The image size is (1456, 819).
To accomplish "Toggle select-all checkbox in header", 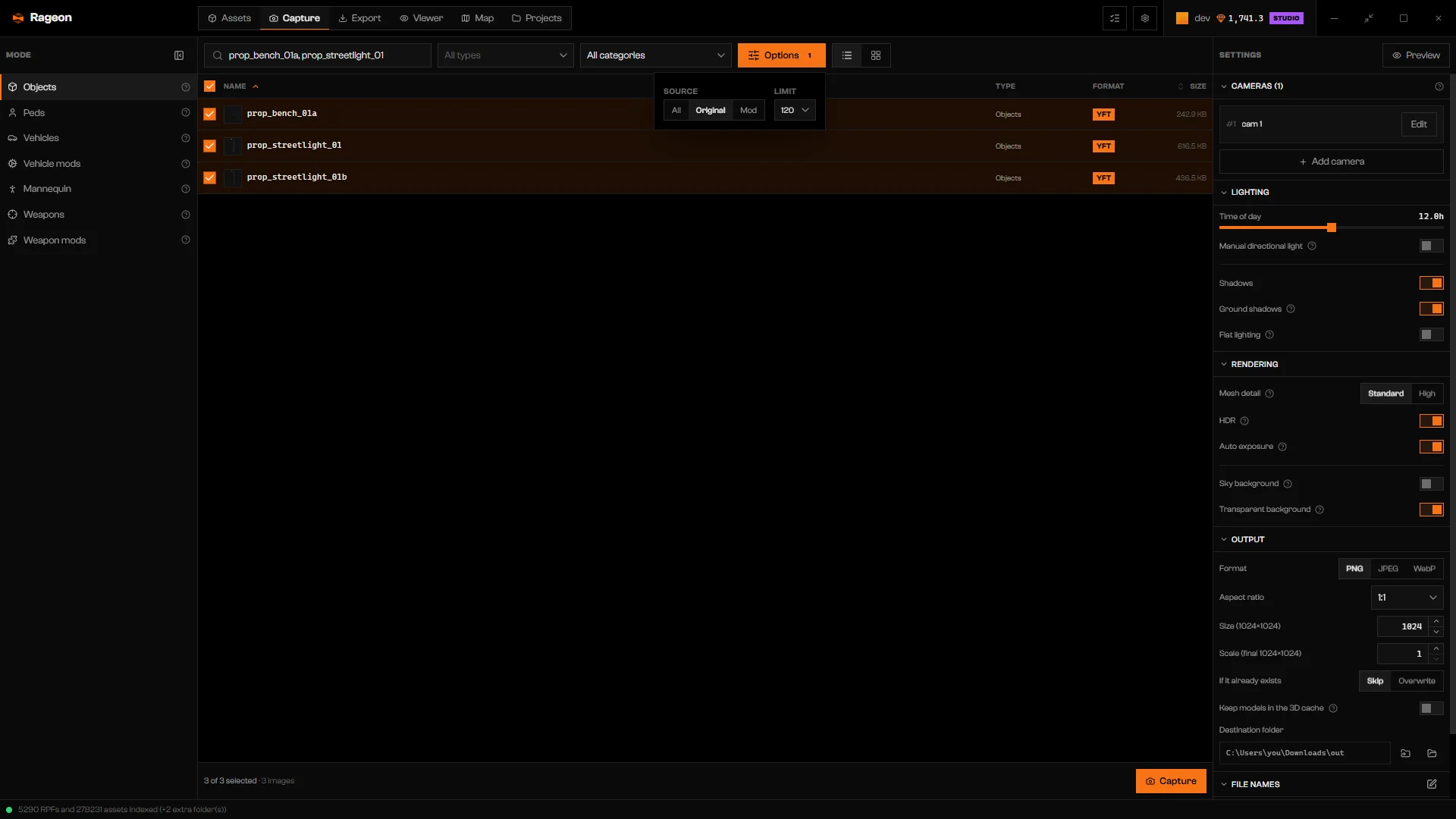I will tap(210, 86).
